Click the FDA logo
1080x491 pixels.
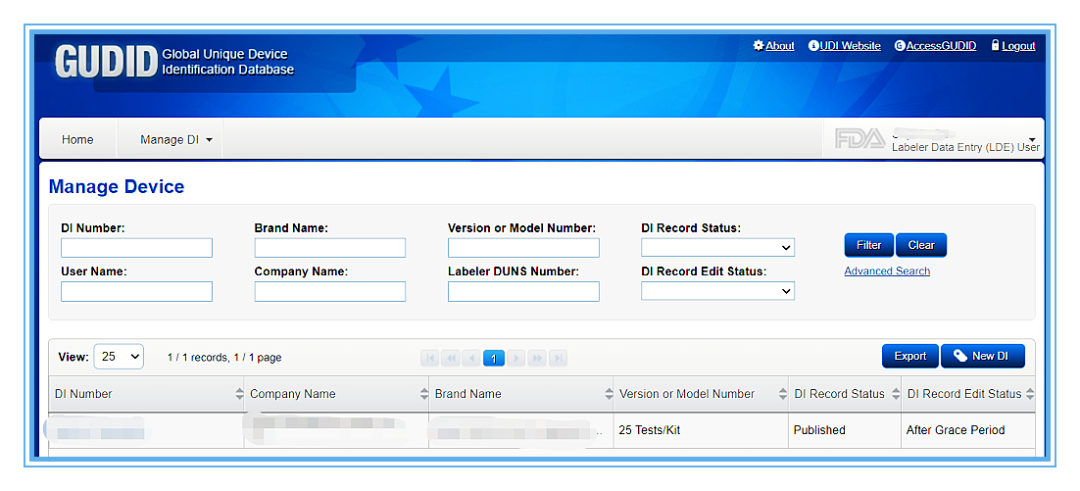pos(860,139)
